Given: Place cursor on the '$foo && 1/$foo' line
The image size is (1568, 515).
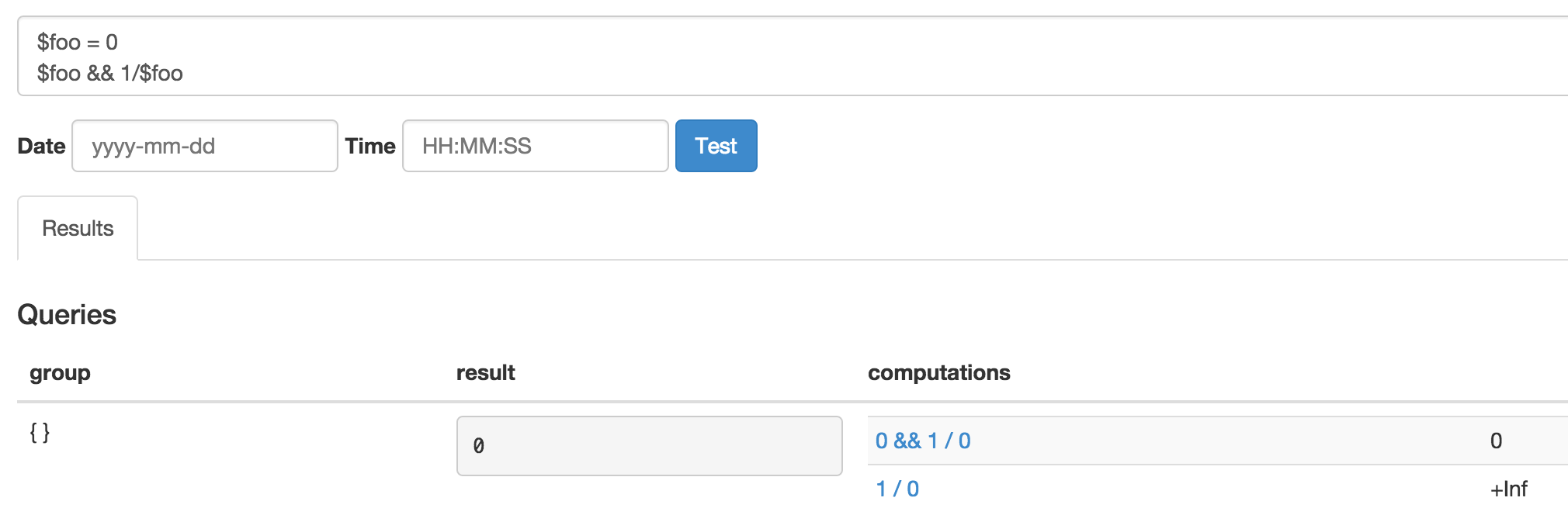Looking at the screenshot, I should [110, 73].
